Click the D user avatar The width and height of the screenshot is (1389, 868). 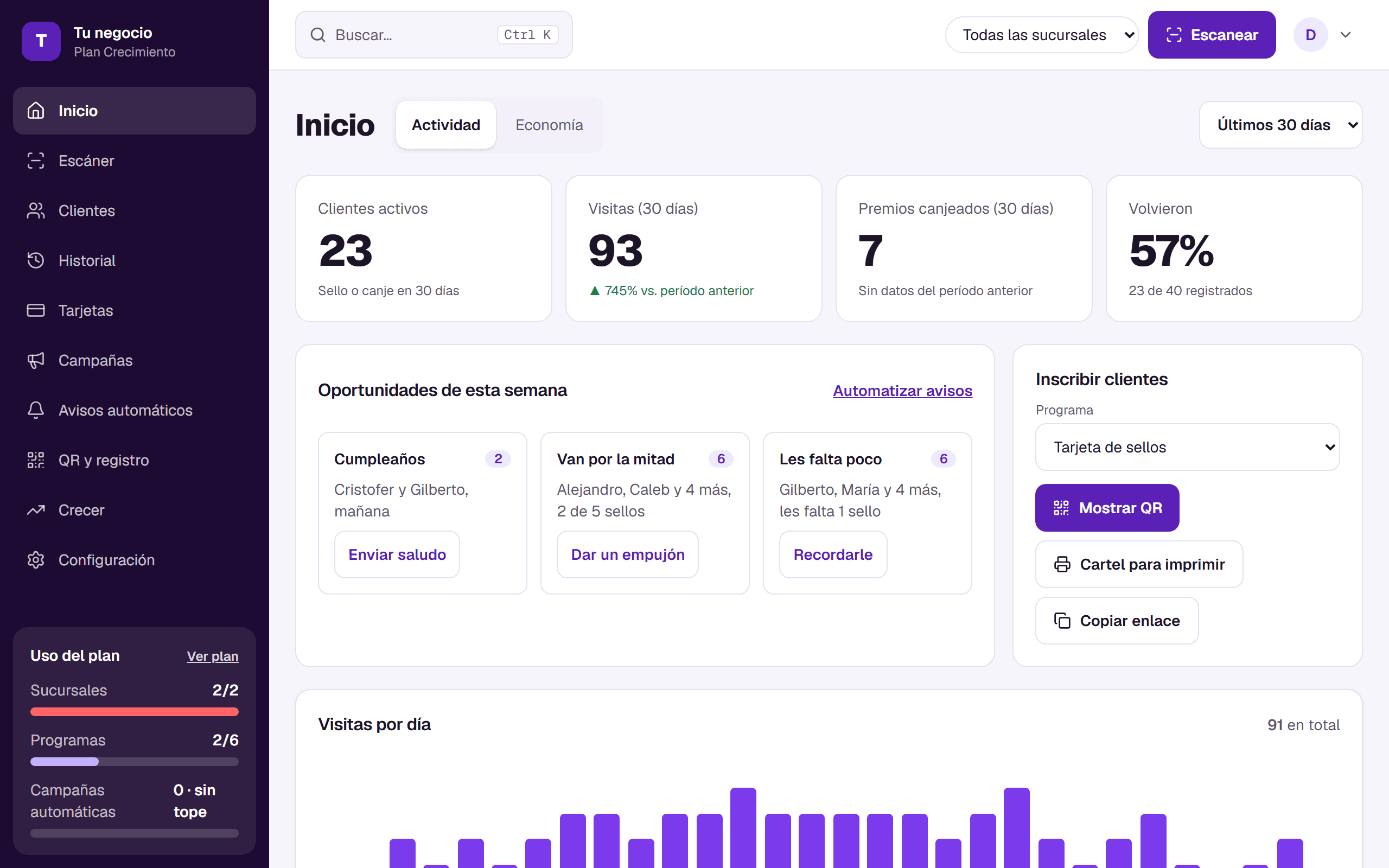pyautogui.click(x=1310, y=35)
